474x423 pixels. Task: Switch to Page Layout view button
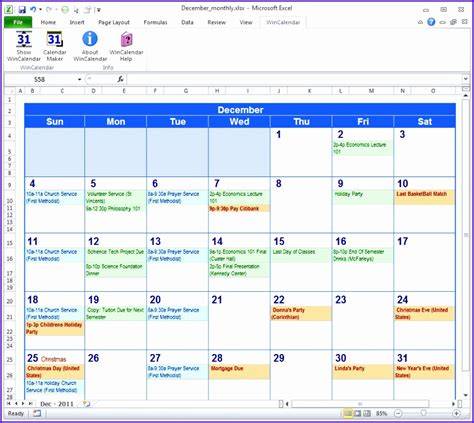click(357, 414)
